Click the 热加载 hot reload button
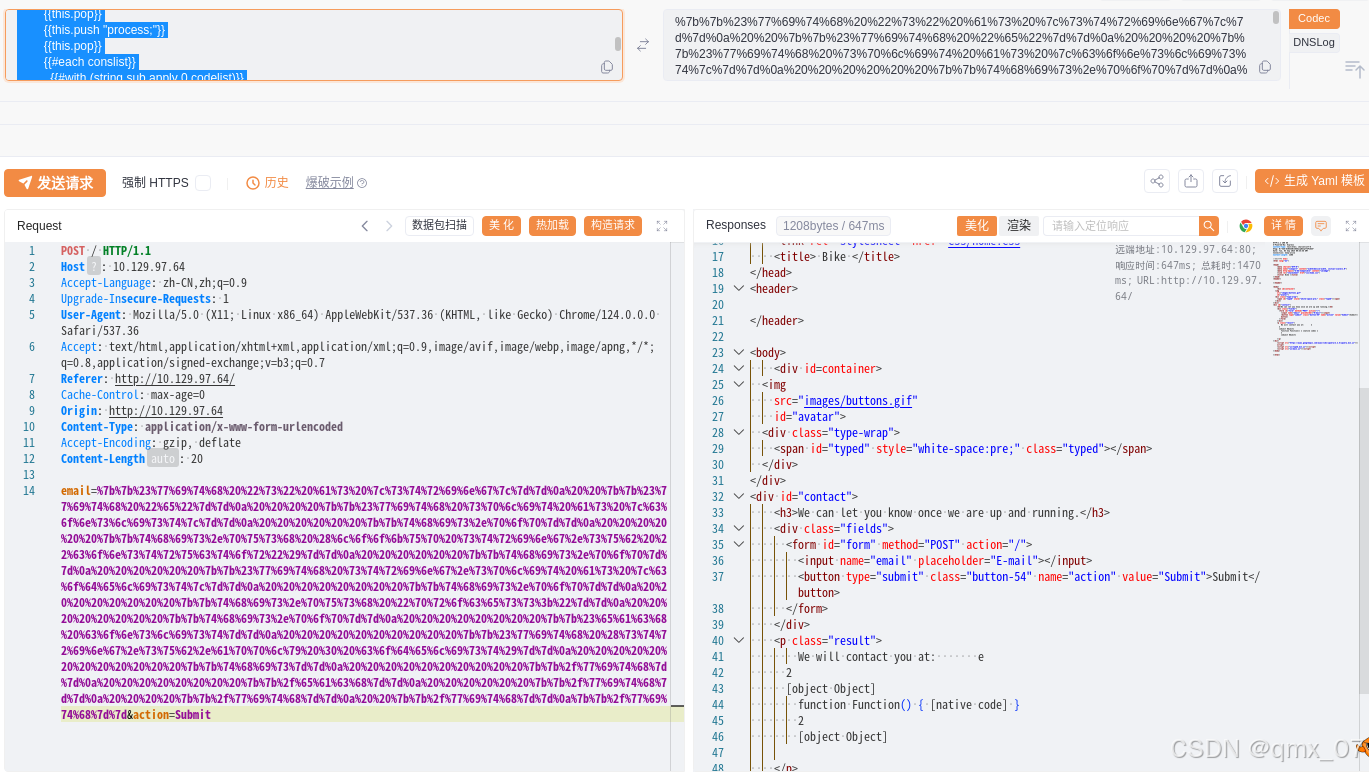This screenshot has width=1369, height=772. tap(552, 226)
